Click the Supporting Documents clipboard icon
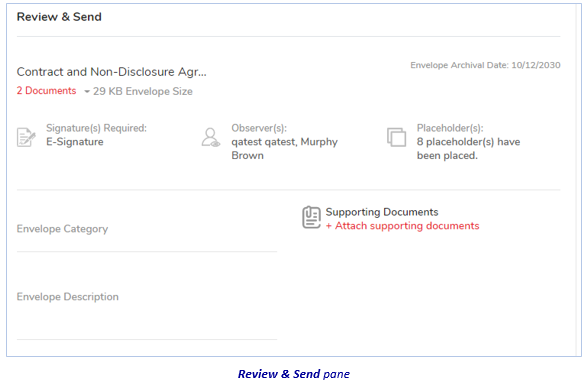586x385 pixels. (x=311, y=217)
